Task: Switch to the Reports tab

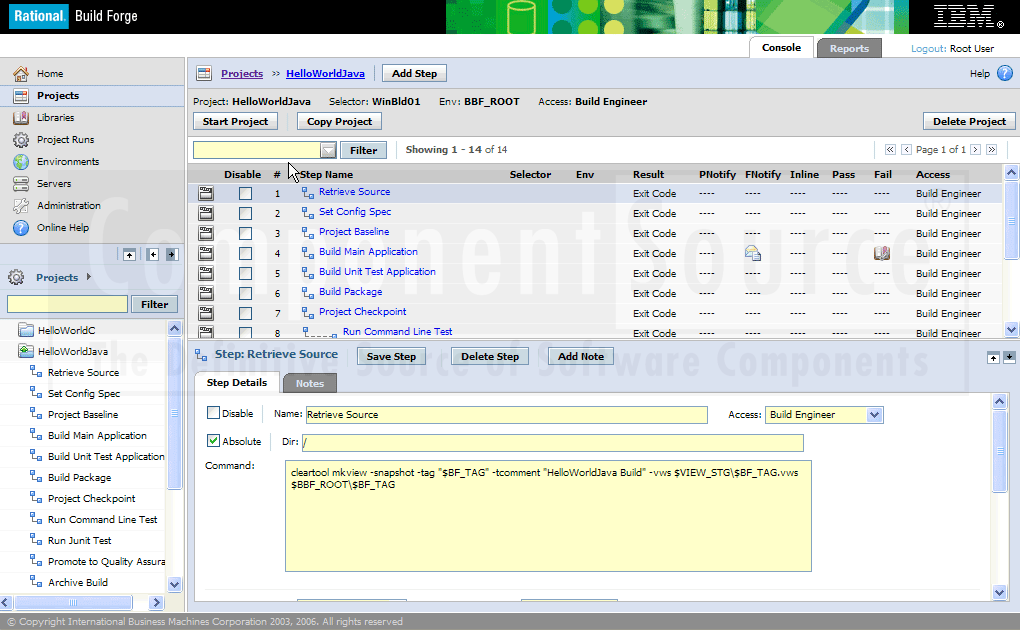Action: (849, 48)
